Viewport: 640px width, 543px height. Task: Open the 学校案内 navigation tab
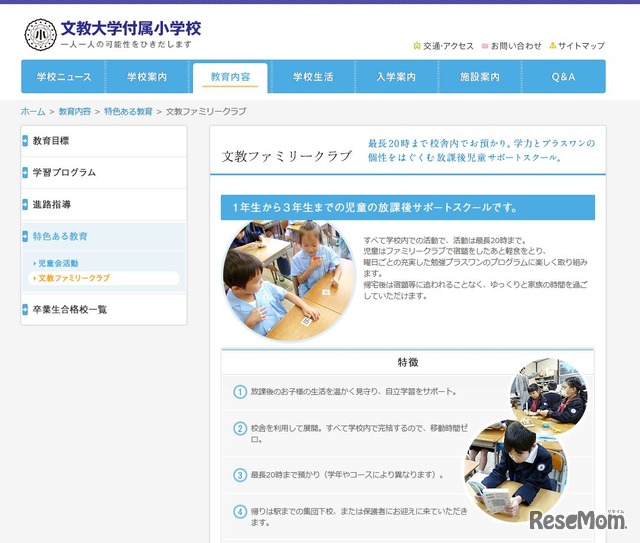click(x=147, y=77)
